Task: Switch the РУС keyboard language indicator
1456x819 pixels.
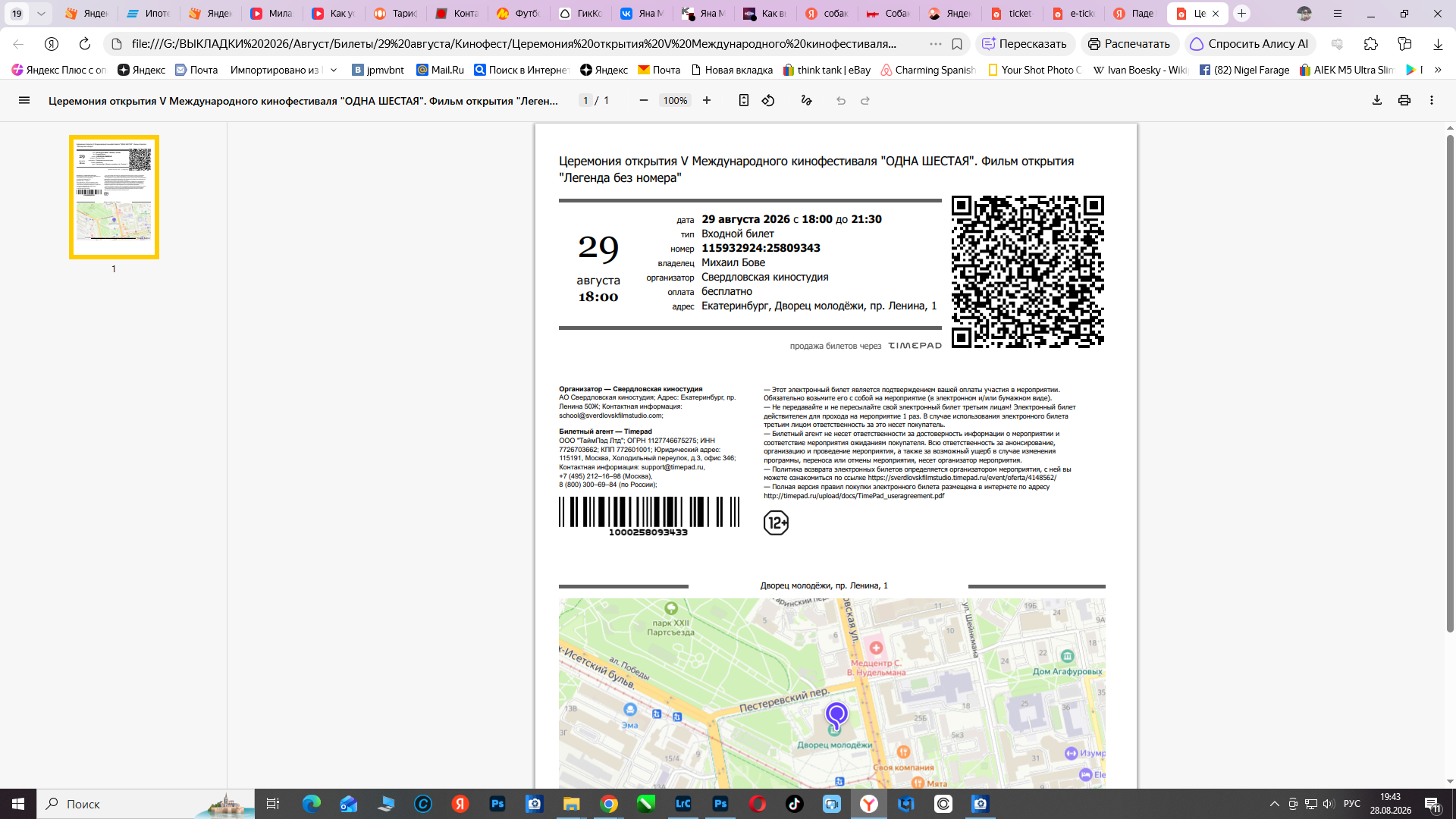Action: click(x=1351, y=804)
